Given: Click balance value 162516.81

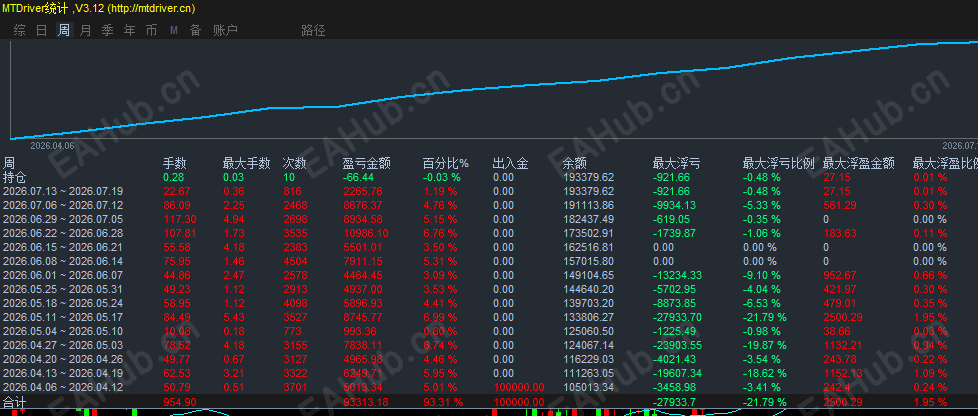Looking at the screenshot, I should (x=588, y=247).
